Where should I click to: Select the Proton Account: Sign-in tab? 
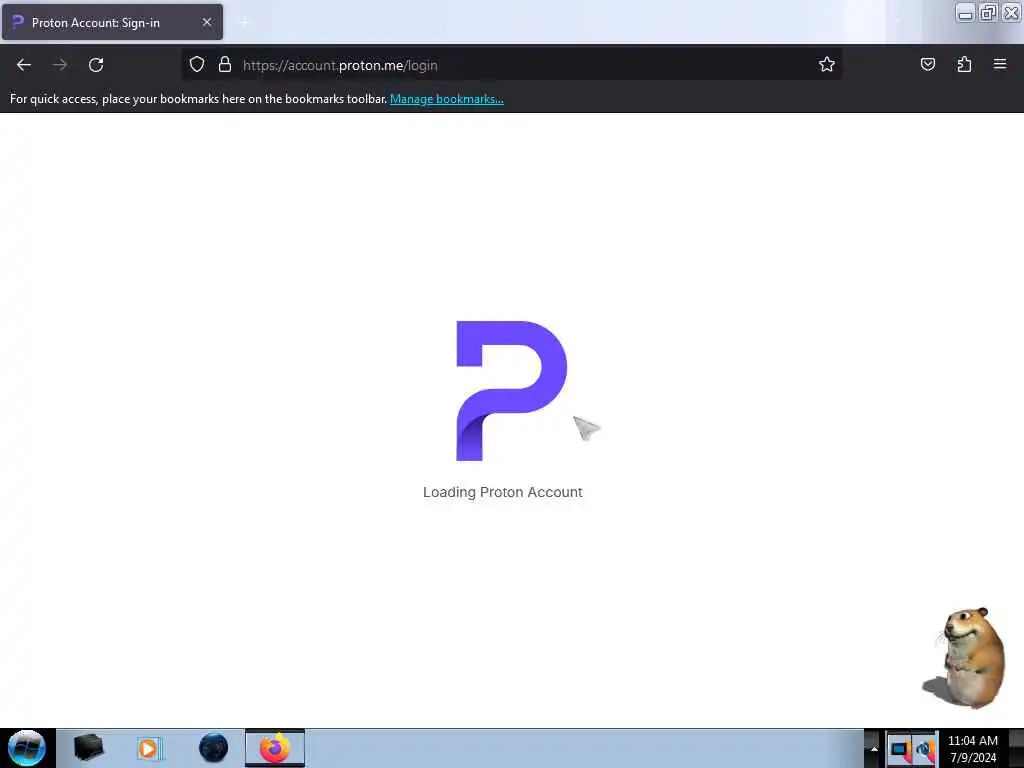point(112,22)
